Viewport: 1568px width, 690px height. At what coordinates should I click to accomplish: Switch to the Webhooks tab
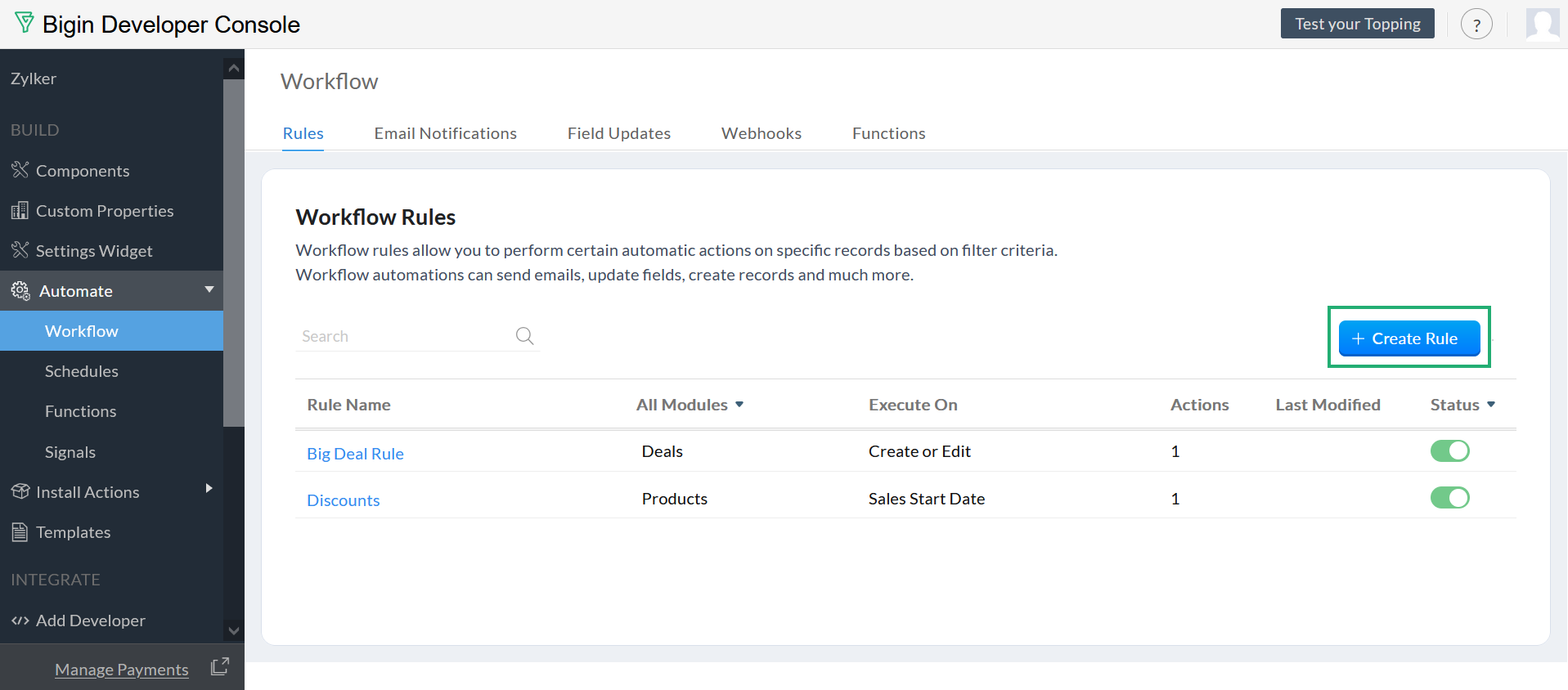click(761, 133)
